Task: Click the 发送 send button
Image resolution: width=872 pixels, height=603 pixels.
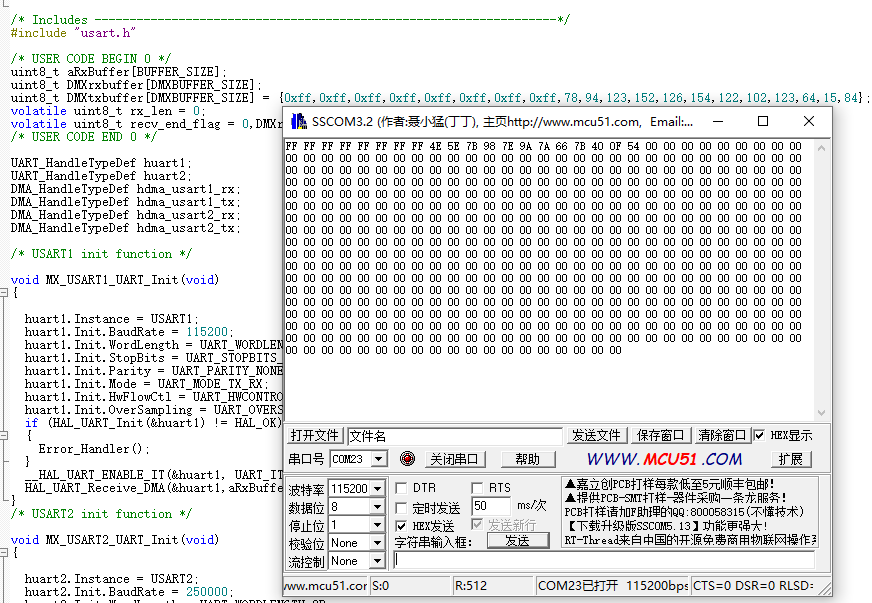Action: click(518, 541)
